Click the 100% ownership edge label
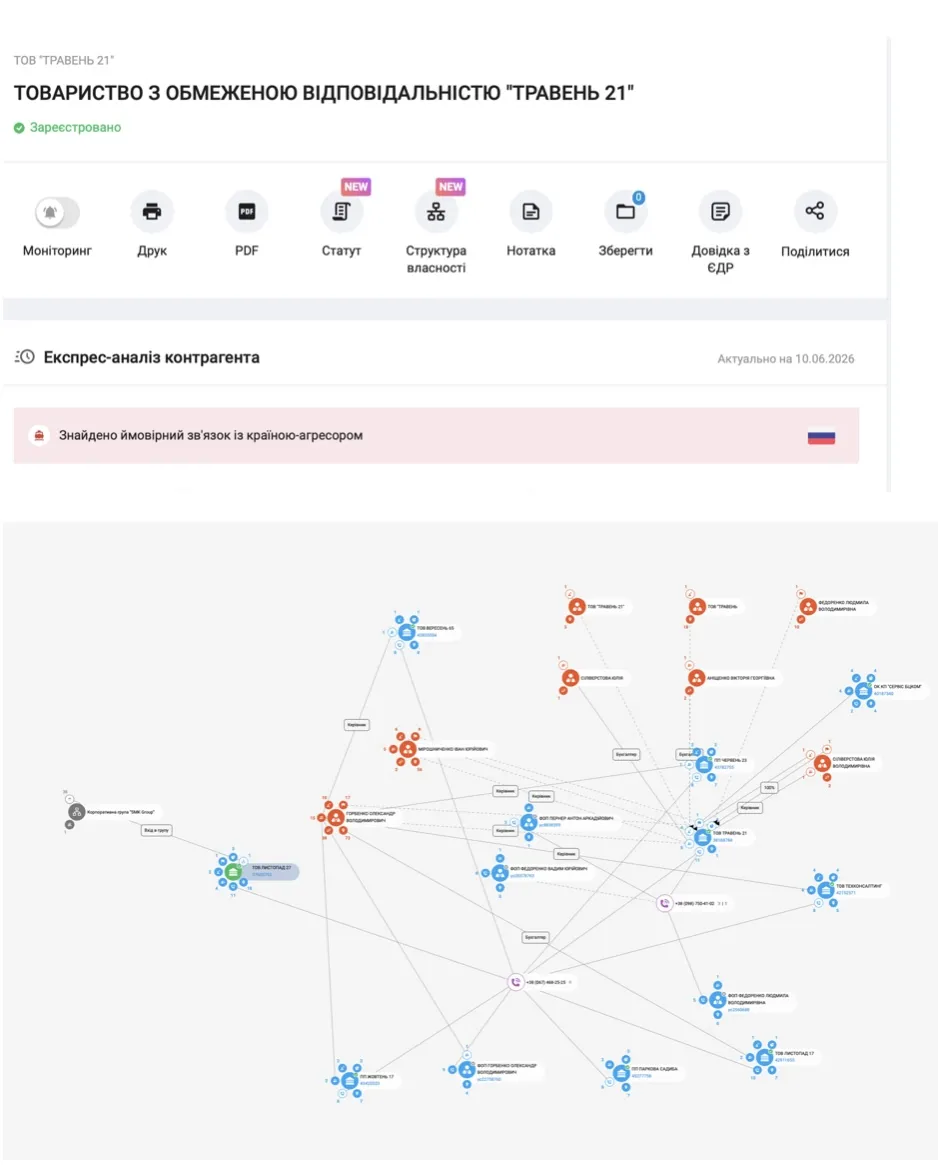The image size is (938, 1165). coord(769,788)
